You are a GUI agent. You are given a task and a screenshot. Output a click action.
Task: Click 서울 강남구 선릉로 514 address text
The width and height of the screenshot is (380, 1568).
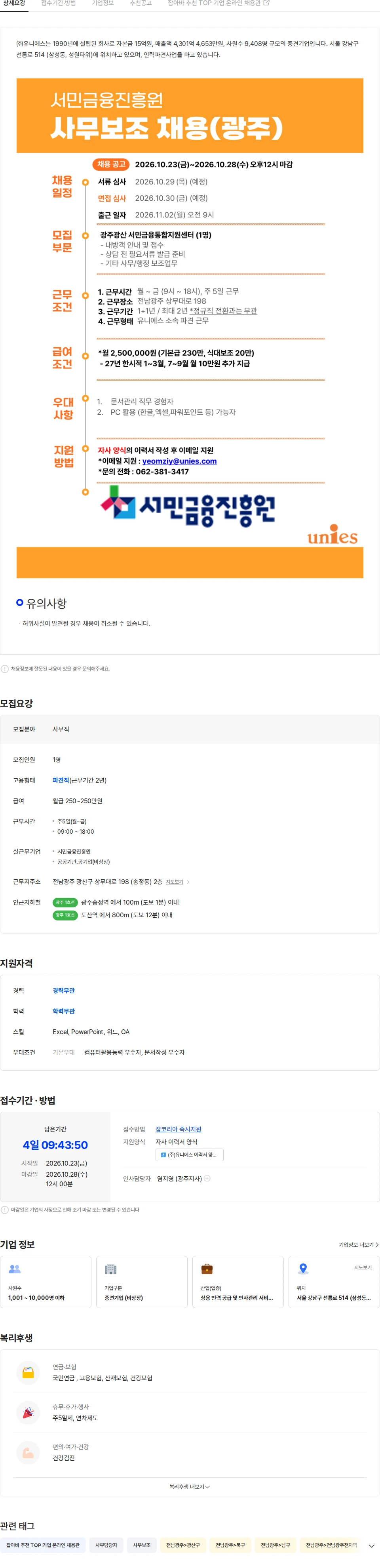pos(333,1298)
